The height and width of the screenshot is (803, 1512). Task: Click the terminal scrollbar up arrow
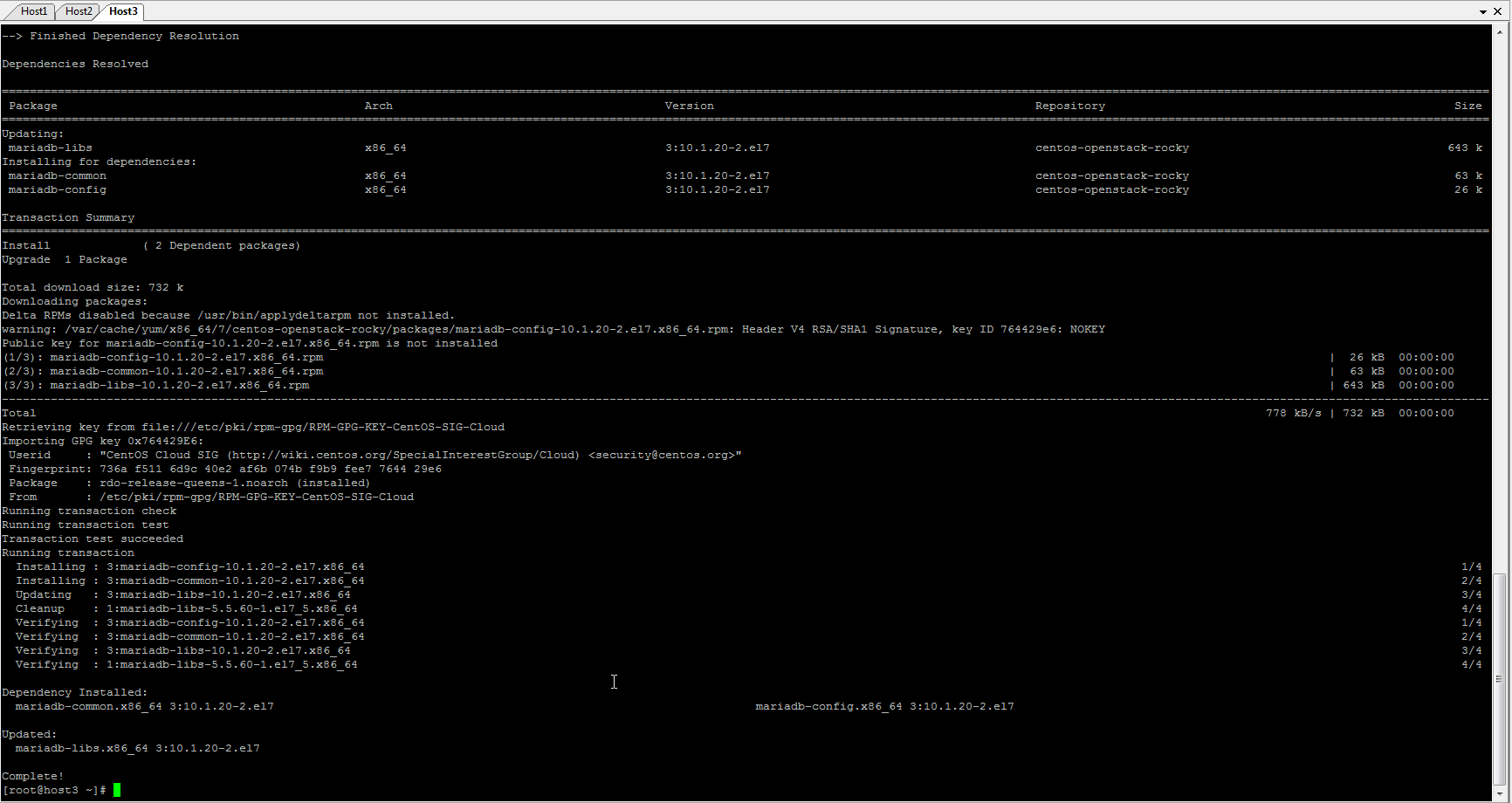1500,31
